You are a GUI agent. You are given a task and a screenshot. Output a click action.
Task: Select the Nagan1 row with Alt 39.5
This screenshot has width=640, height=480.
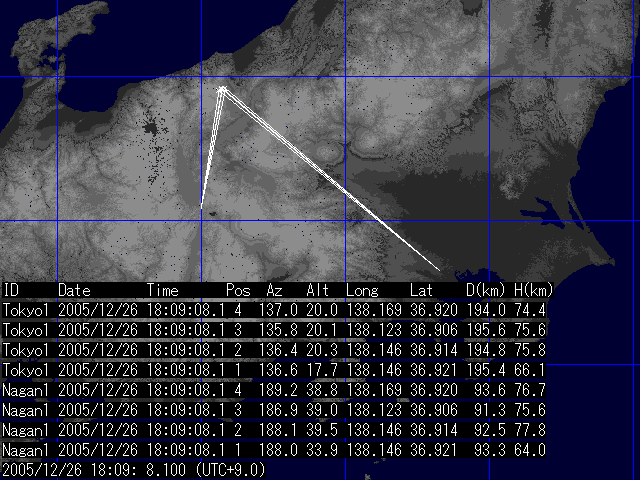point(274,430)
